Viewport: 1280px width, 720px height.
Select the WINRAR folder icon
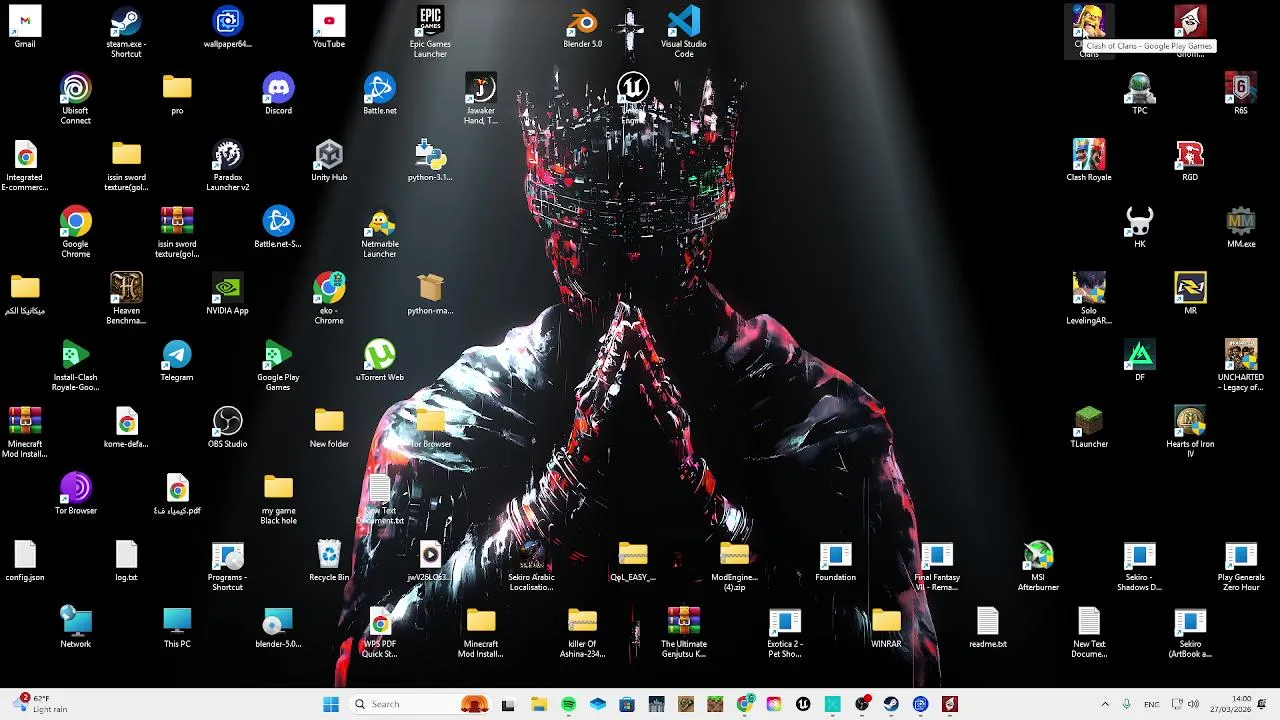[x=886, y=628]
